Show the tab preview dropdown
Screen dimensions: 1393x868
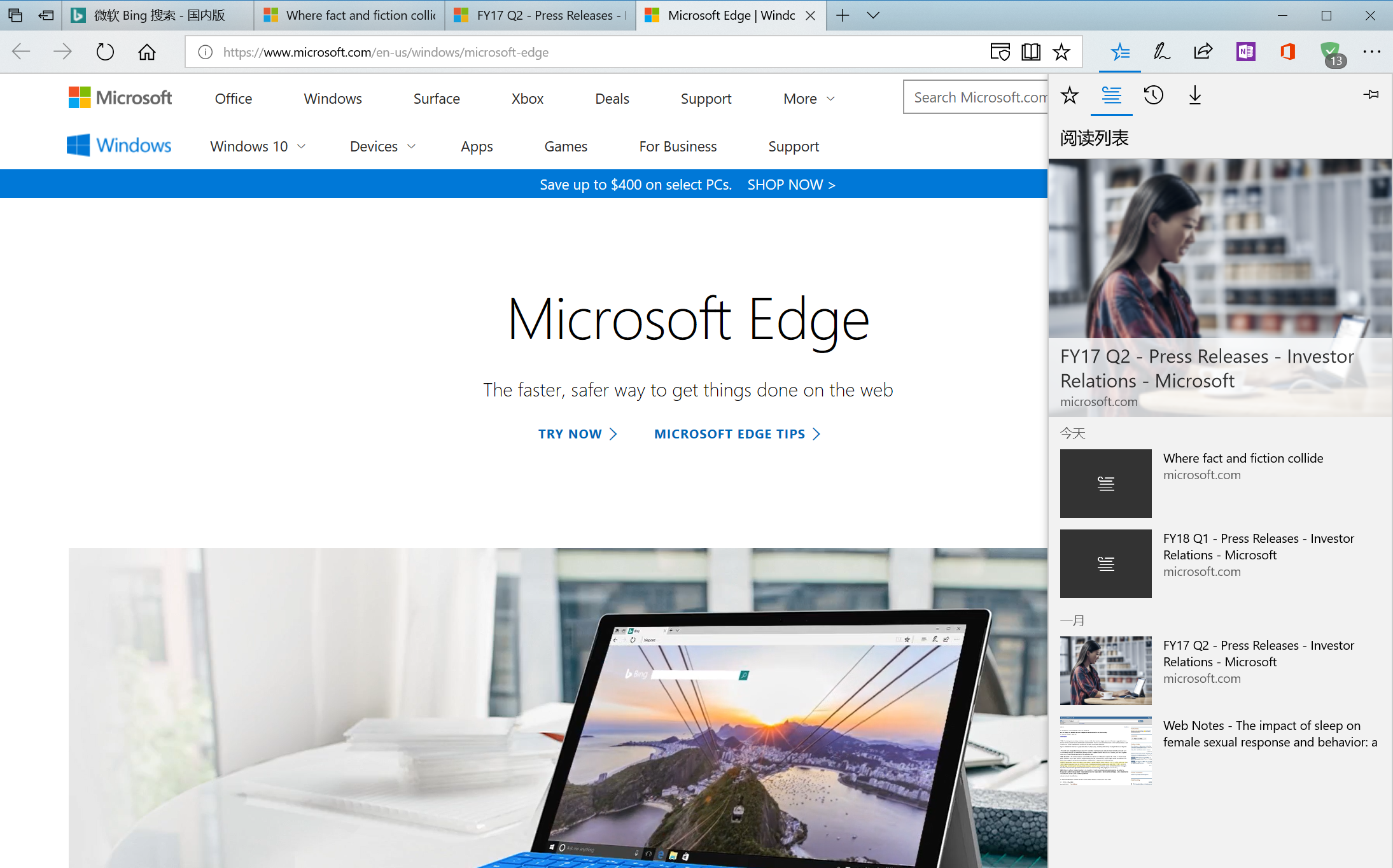[x=873, y=15]
